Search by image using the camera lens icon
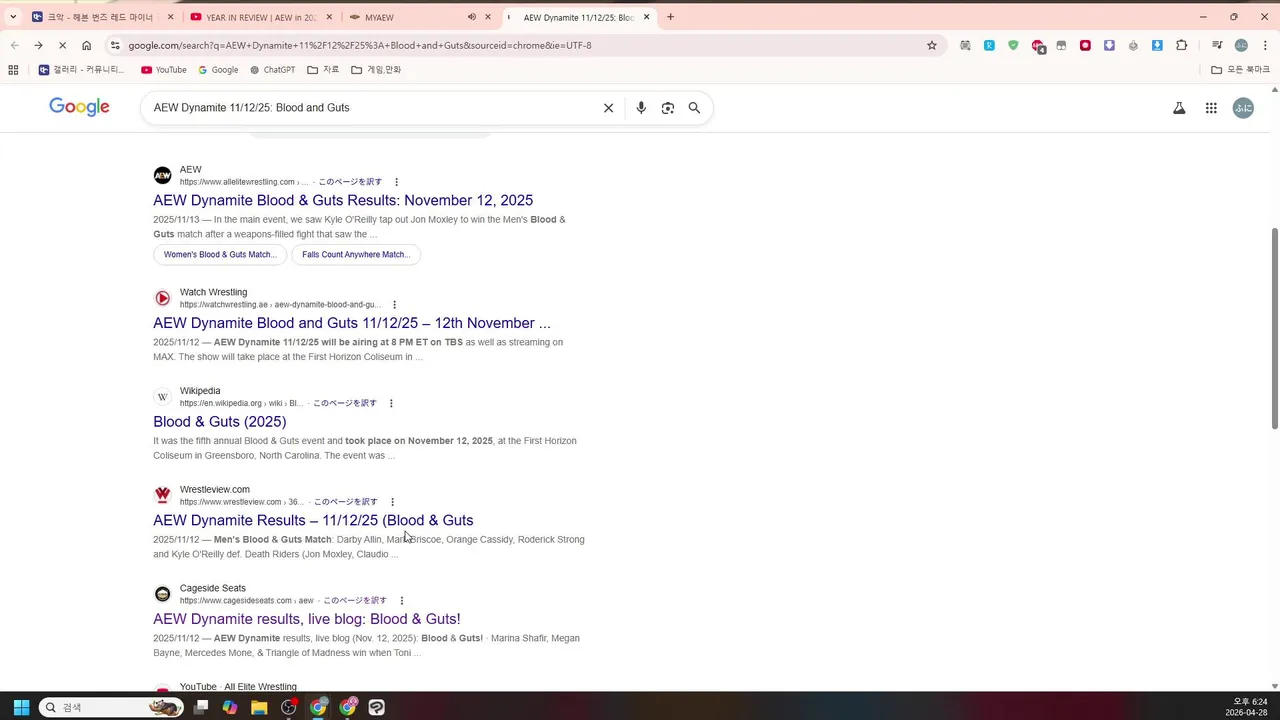Viewport: 1280px width, 720px height. [x=668, y=108]
